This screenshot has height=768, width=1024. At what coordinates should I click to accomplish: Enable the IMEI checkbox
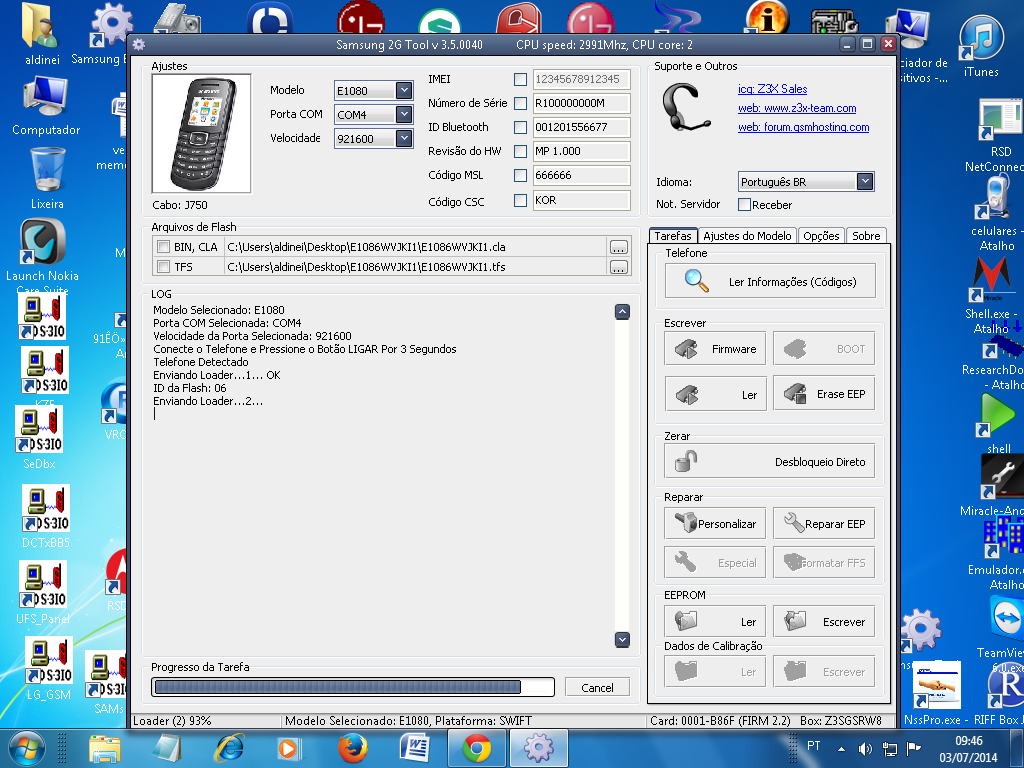click(520, 79)
